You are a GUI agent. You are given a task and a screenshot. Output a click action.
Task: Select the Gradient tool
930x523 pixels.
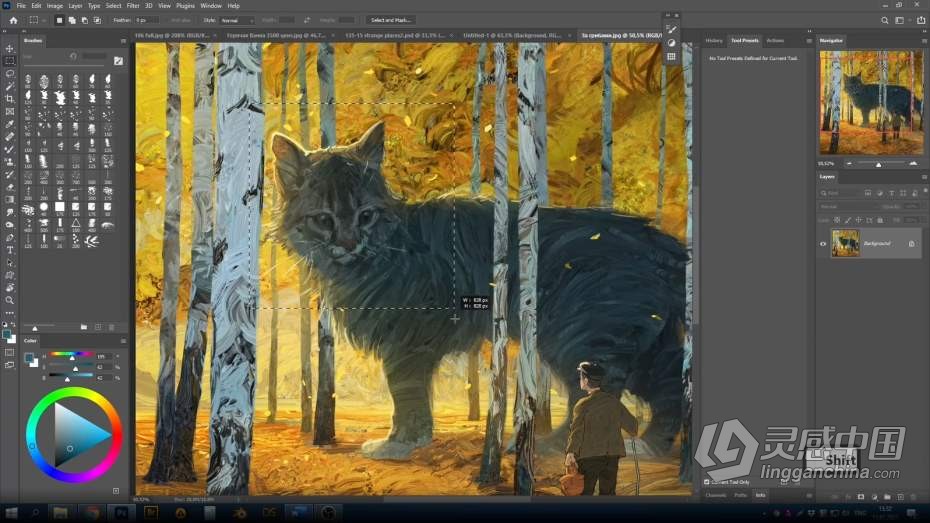9,199
